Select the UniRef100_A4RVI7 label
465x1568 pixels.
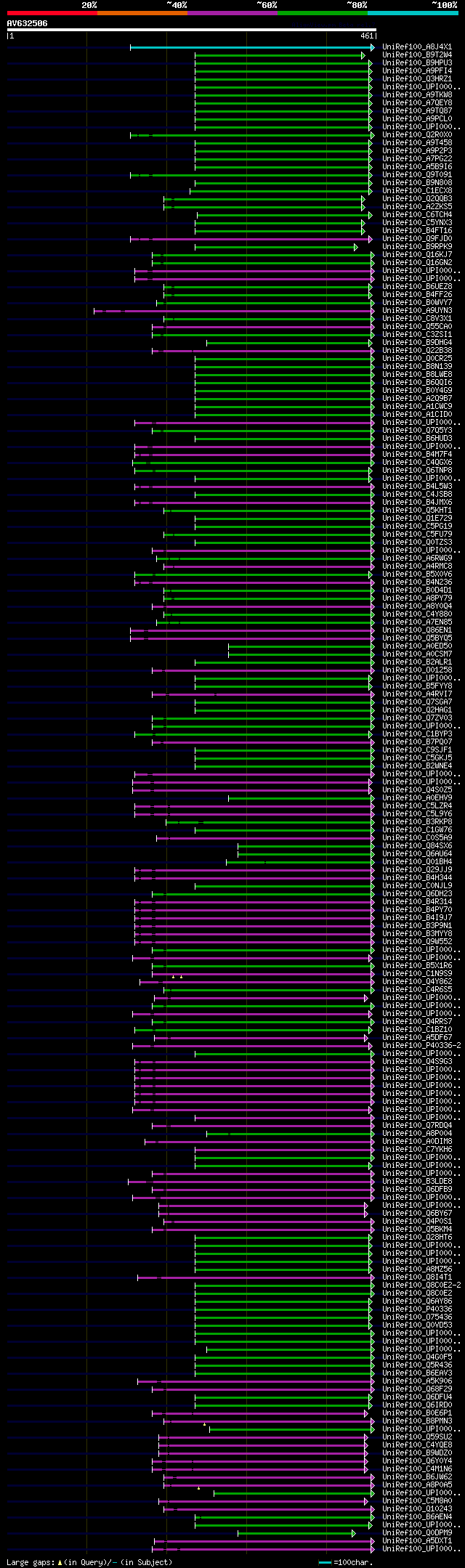click(417, 694)
